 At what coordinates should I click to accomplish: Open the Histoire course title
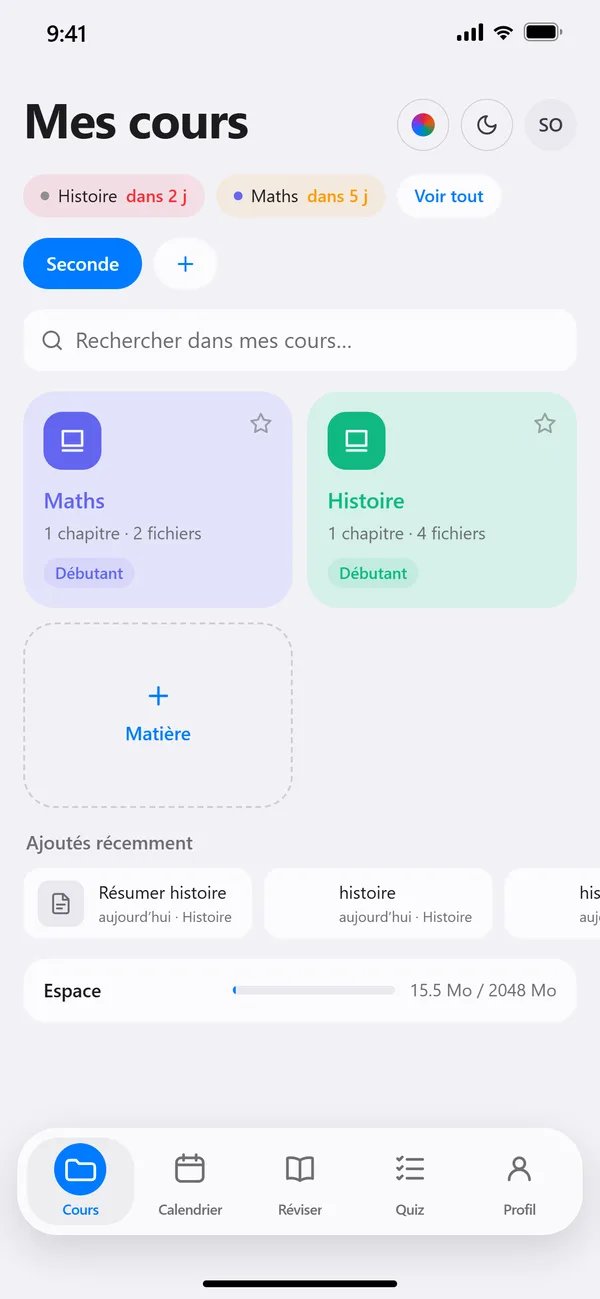point(366,501)
